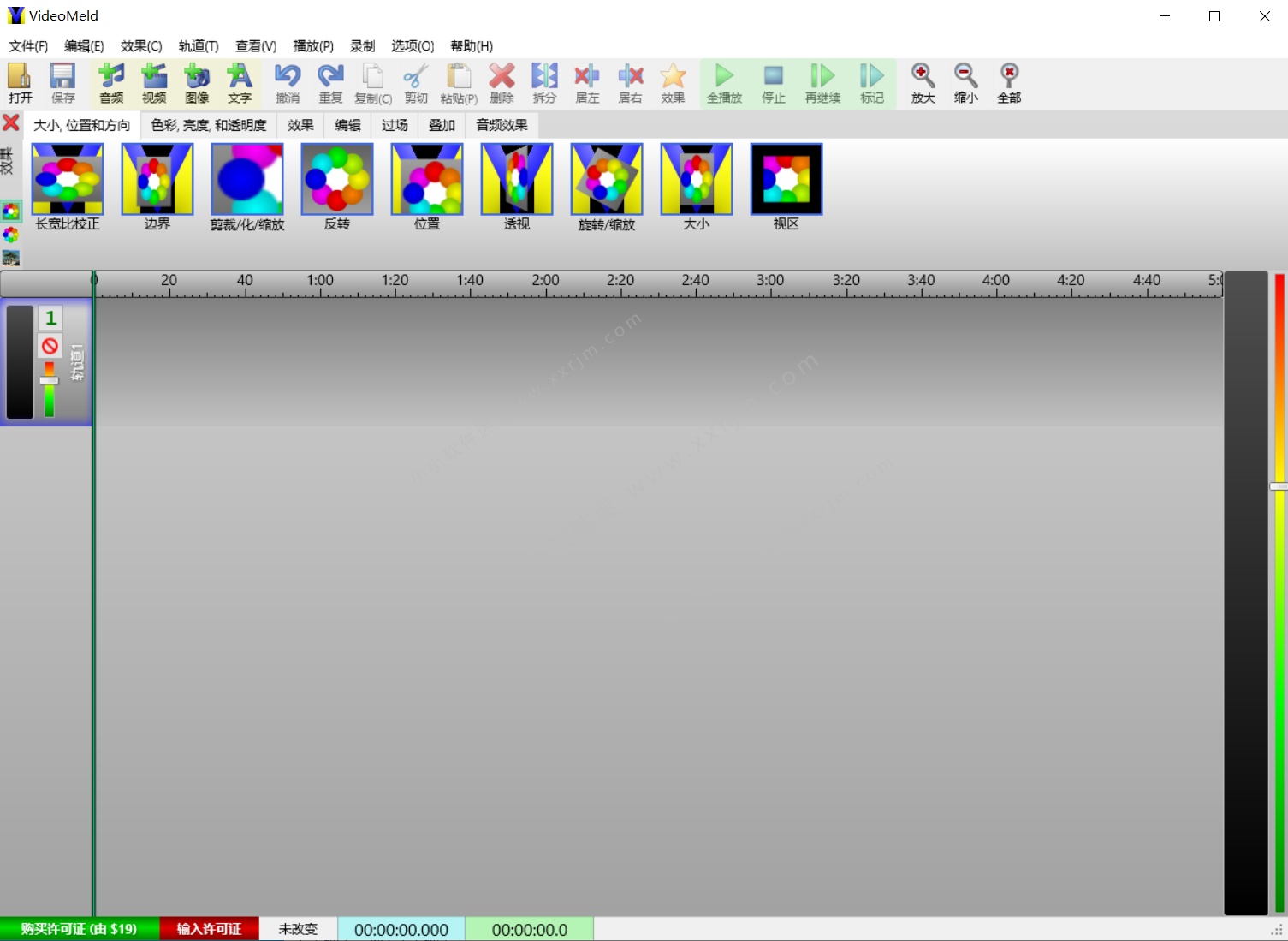This screenshot has height=941, width=1288.
Task: Switch to 色彩,亮度,和透明度 effects tab
Action: coord(207,125)
